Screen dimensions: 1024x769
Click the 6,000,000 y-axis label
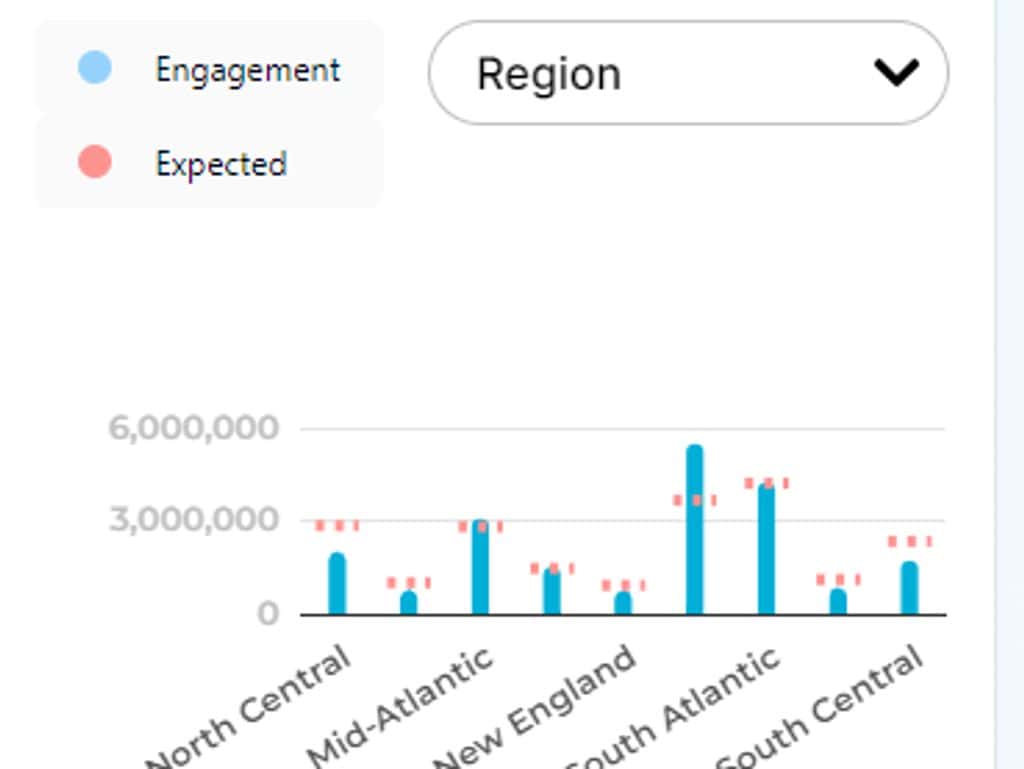pos(194,428)
